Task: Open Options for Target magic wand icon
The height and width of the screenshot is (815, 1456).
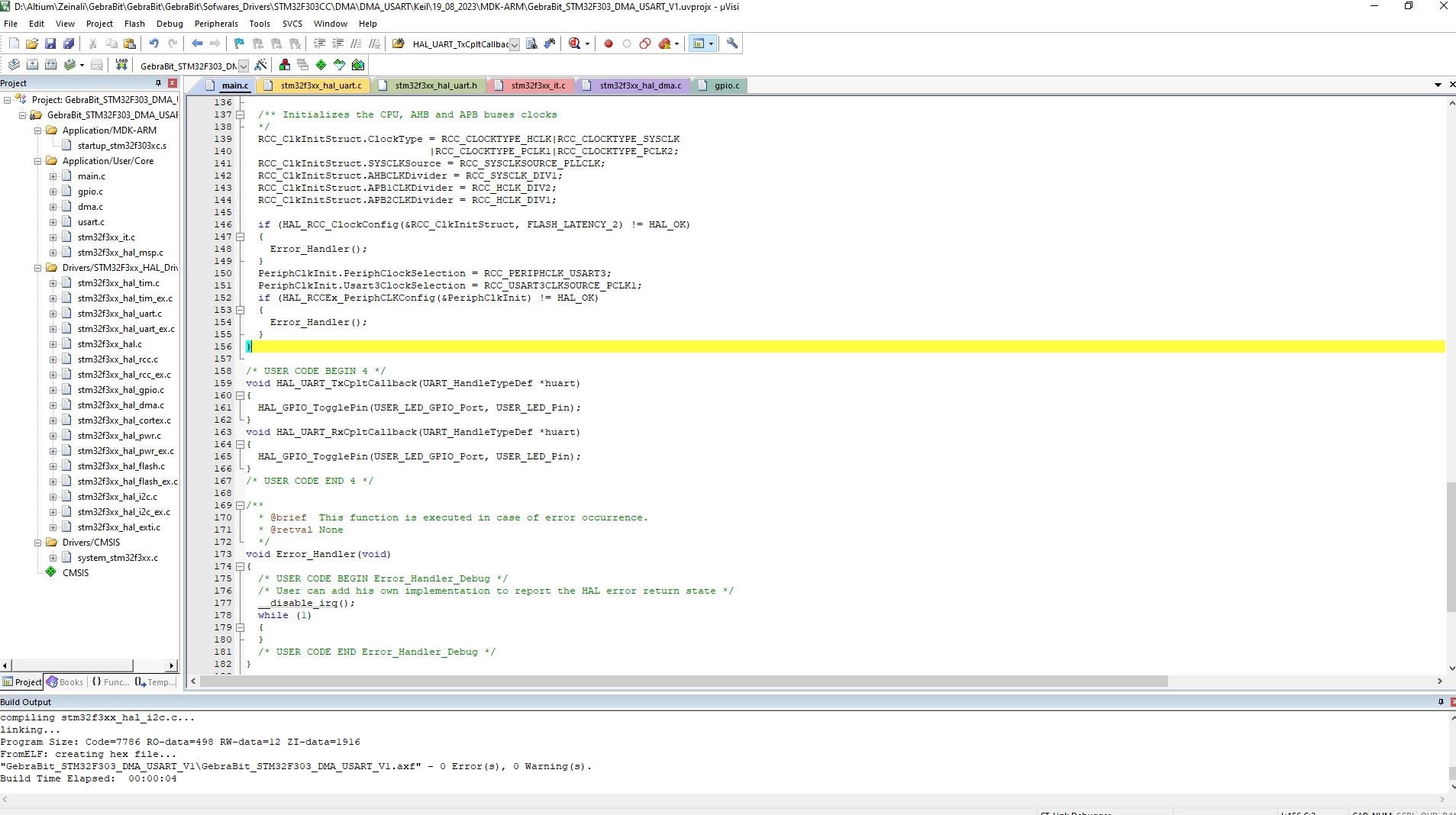Action: [x=261, y=65]
